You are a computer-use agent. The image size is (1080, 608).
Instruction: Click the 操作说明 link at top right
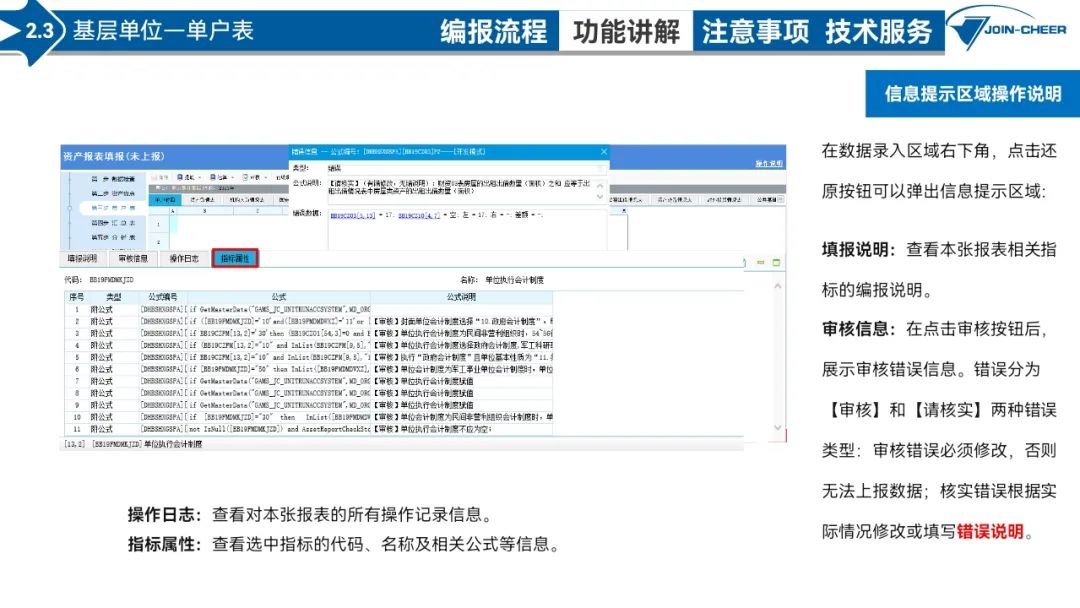(768, 162)
